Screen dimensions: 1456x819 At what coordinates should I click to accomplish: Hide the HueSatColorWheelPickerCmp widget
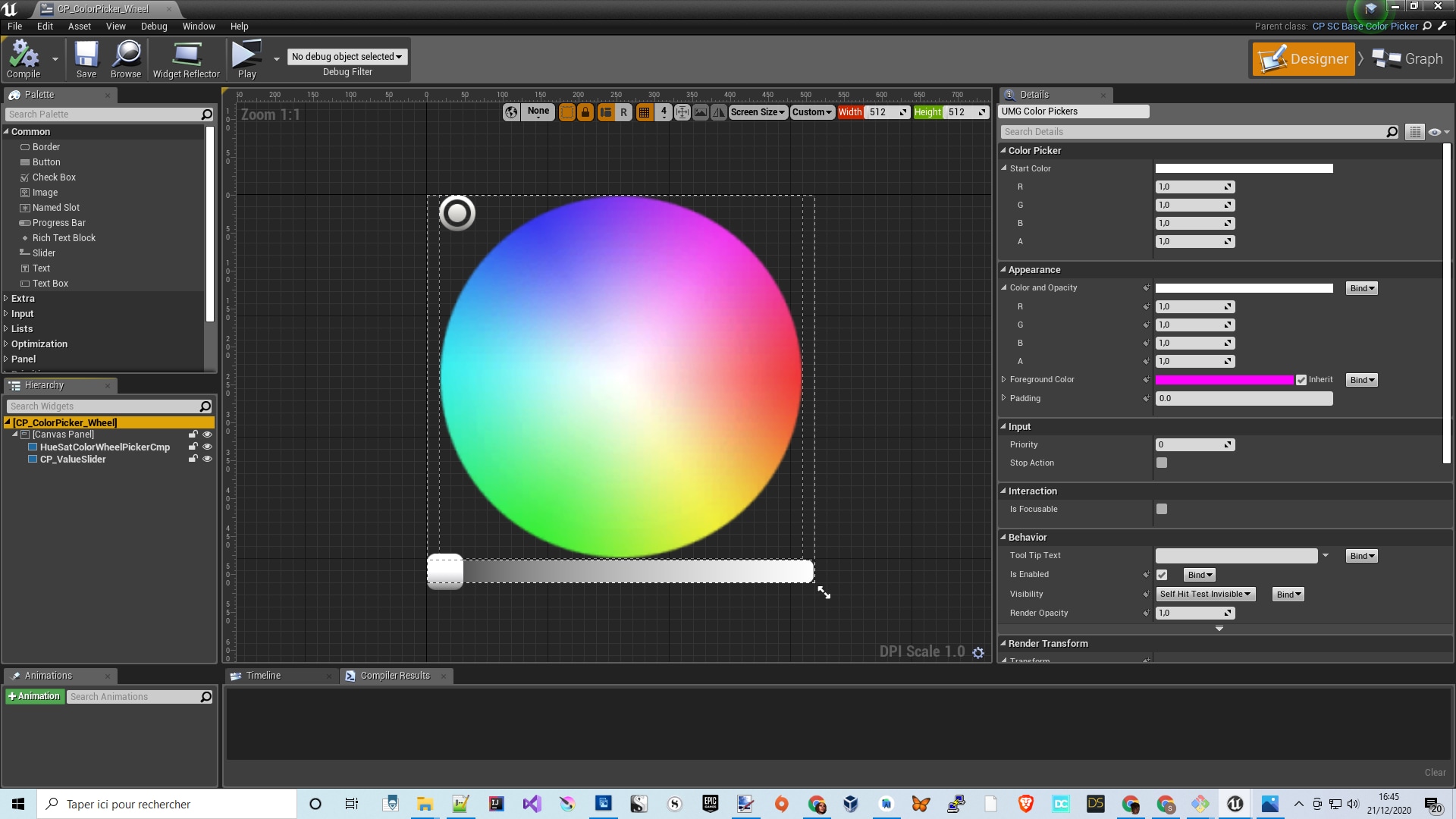point(207,447)
